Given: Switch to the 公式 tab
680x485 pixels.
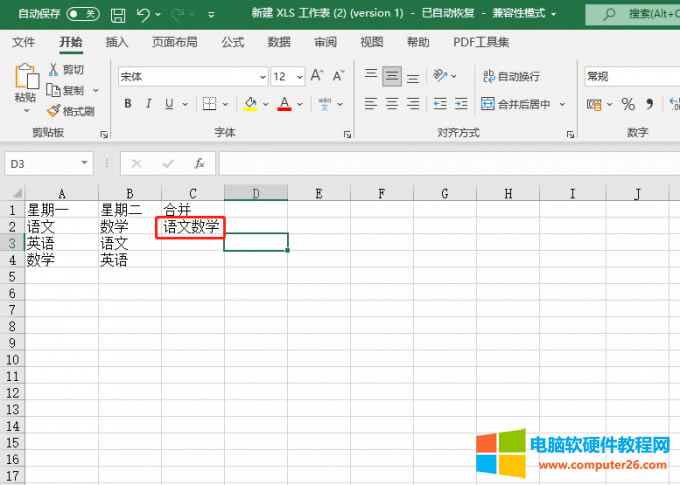Looking at the screenshot, I should (x=232, y=42).
